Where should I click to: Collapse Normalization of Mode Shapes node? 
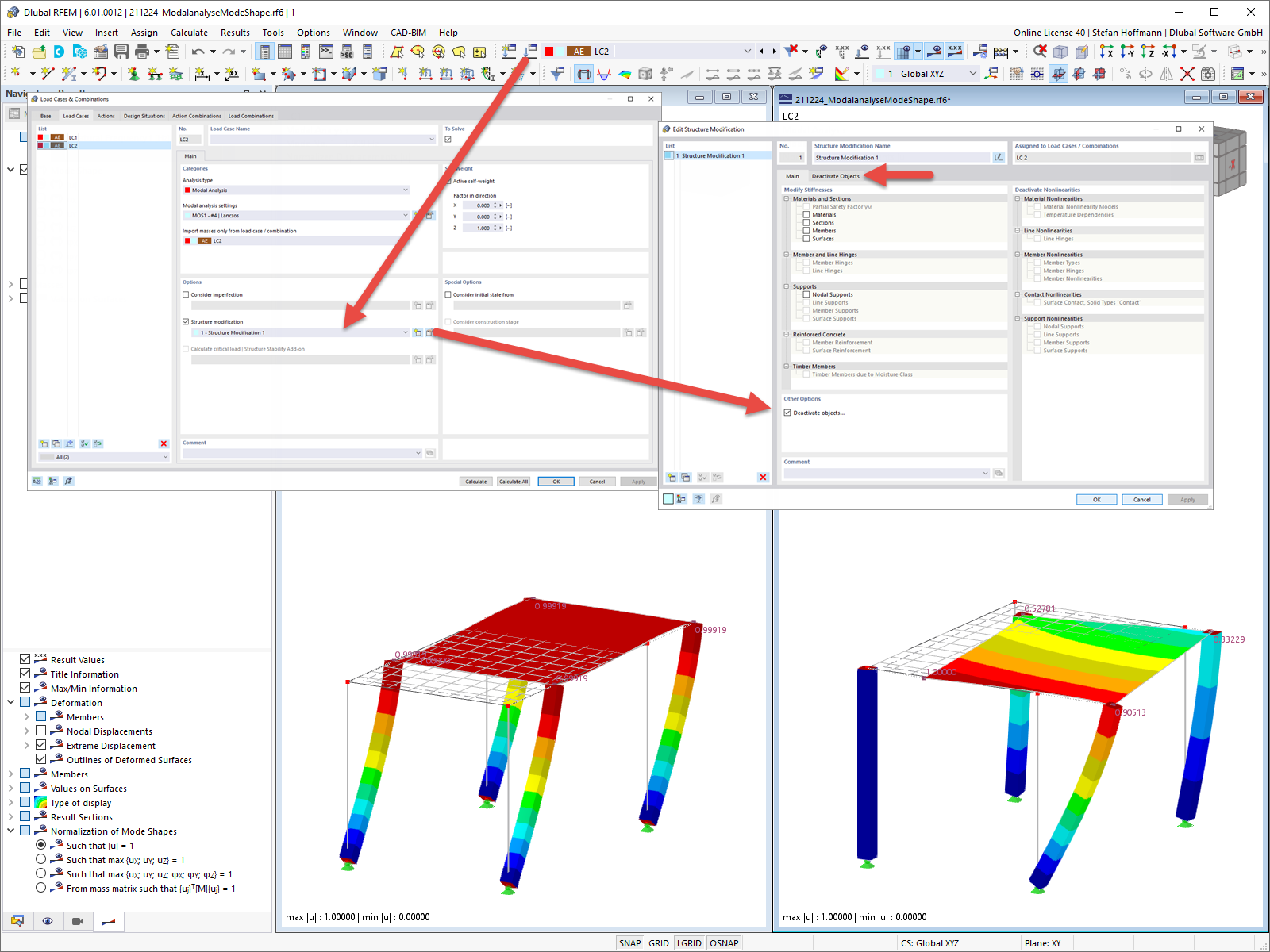(x=11, y=831)
